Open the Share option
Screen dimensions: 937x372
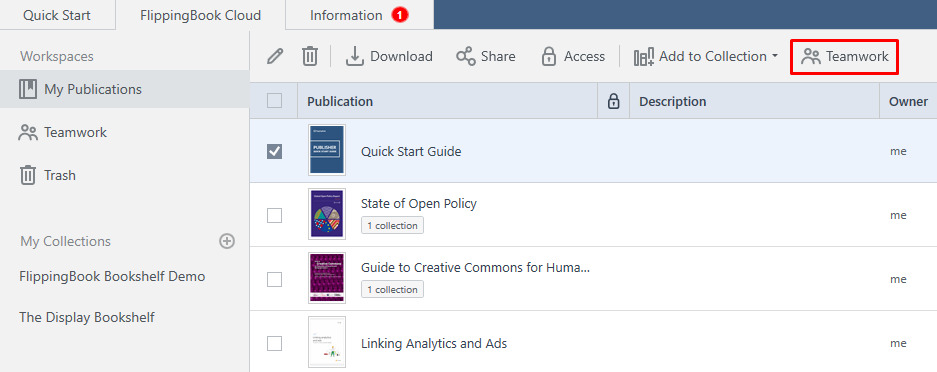tap(486, 57)
